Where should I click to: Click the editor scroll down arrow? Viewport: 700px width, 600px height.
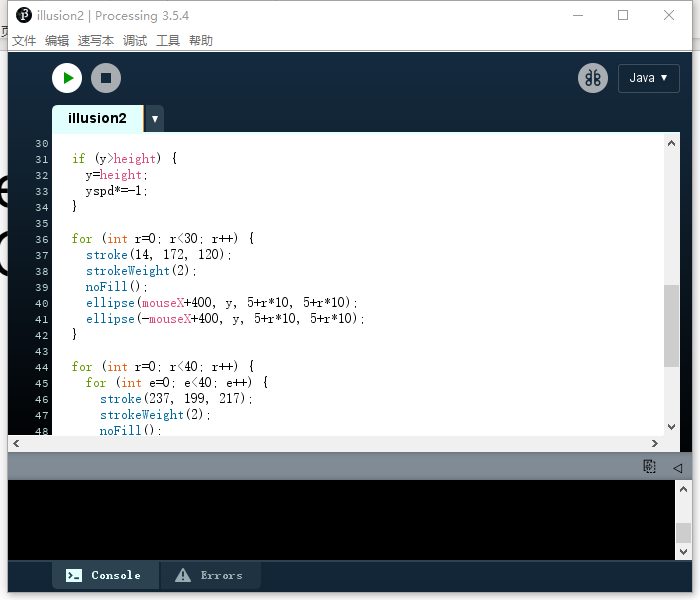[x=671, y=427]
